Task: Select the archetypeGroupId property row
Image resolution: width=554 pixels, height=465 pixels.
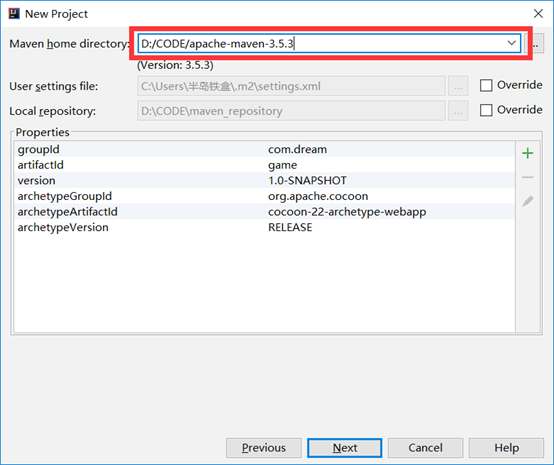Action: [x=264, y=196]
